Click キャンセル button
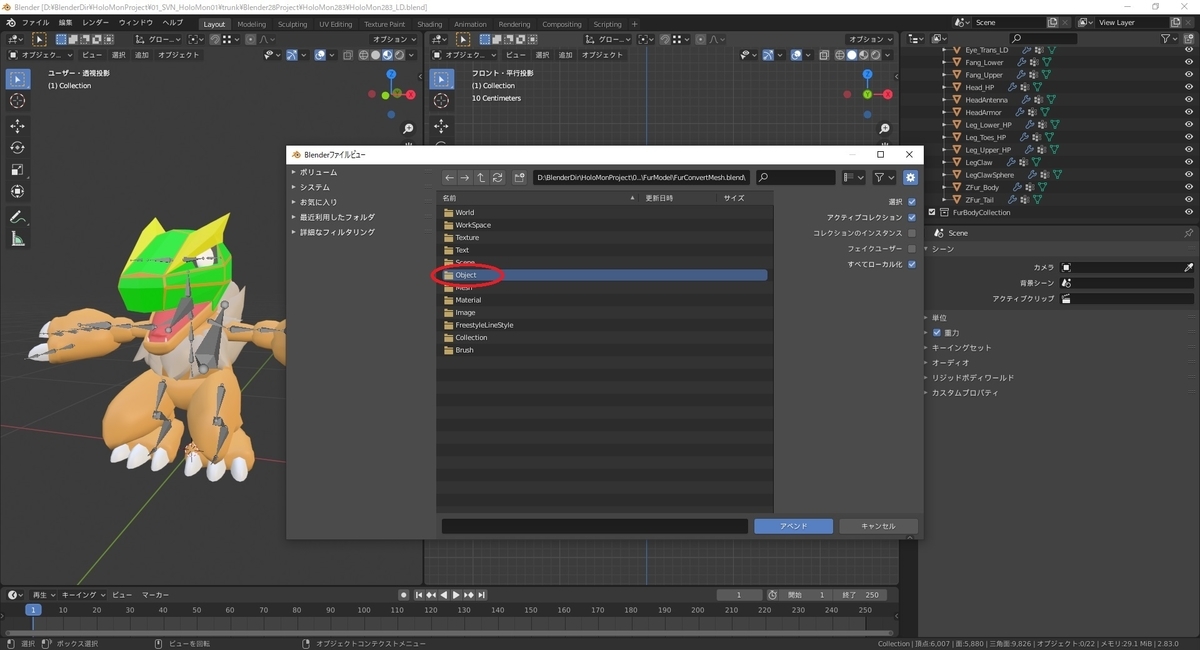The height and width of the screenshot is (650, 1200). tap(877, 526)
